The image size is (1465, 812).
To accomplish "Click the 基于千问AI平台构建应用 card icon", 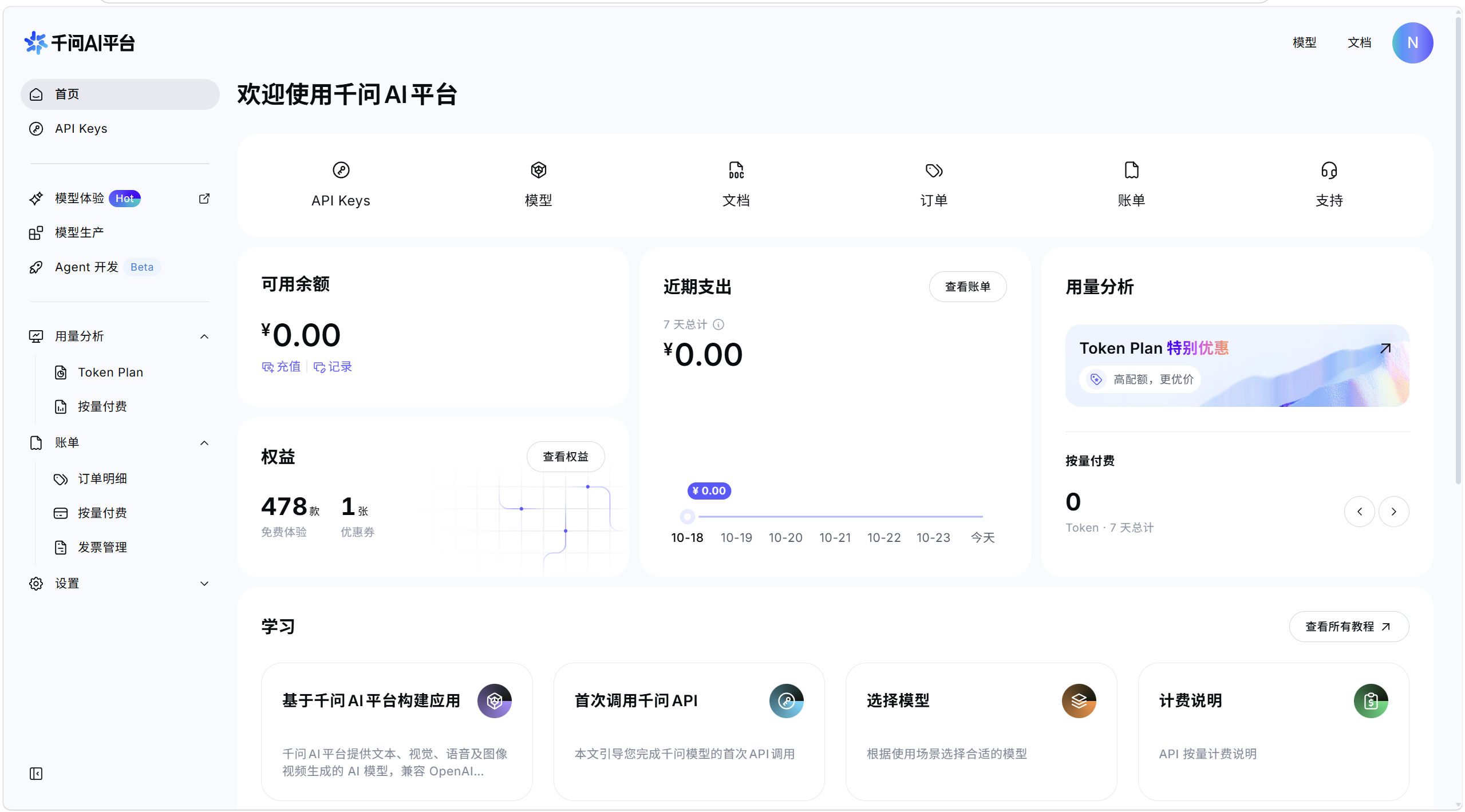I will (x=495, y=700).
